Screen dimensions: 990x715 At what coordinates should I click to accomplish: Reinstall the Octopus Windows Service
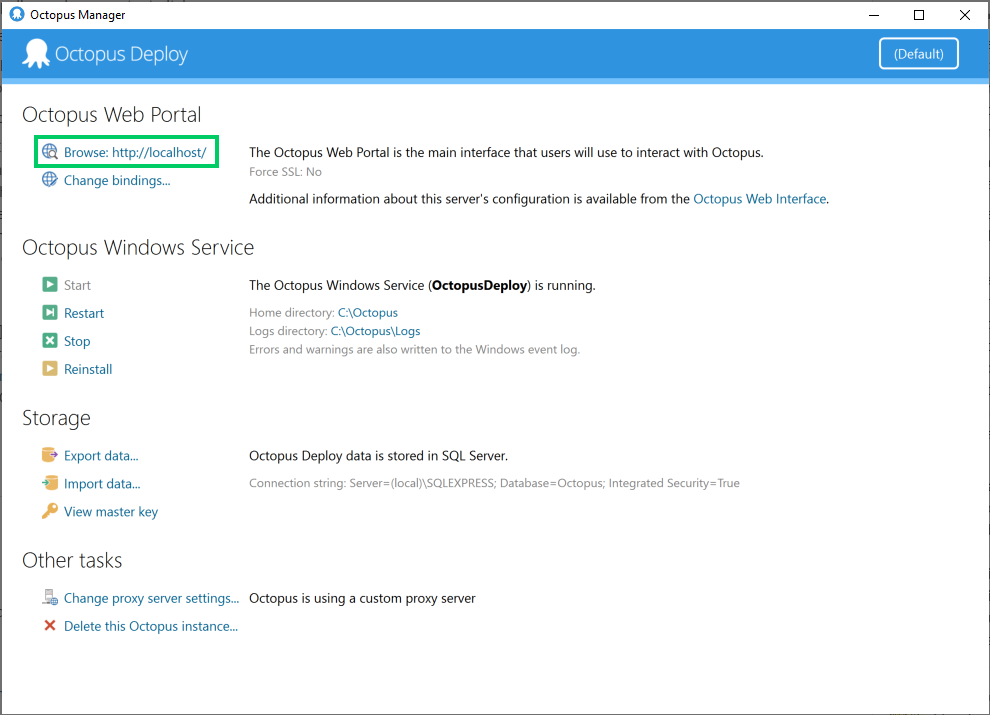pos(88,370)
